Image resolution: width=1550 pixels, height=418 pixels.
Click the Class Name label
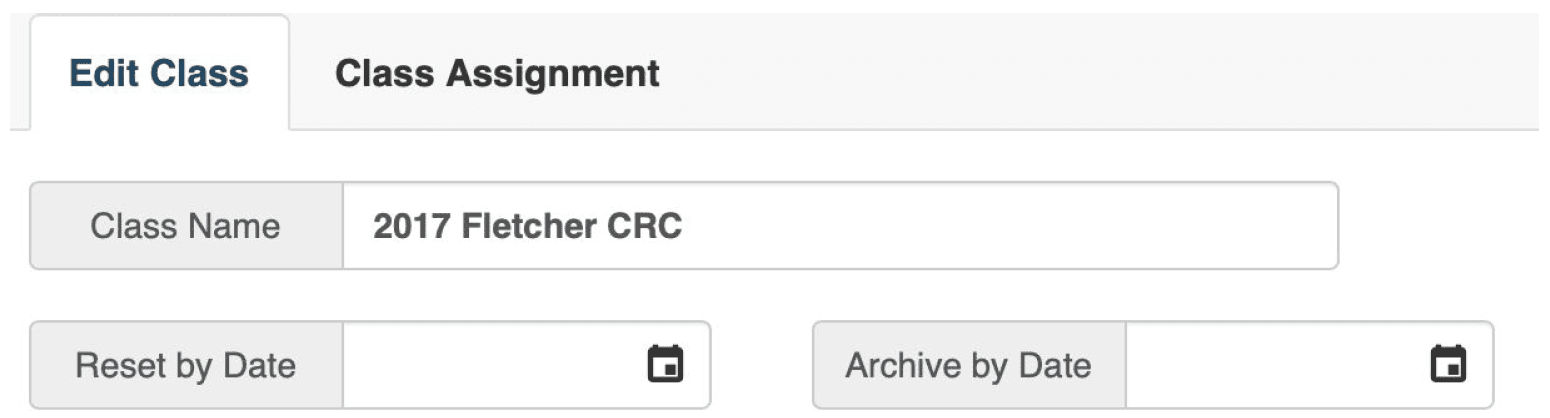(x=185, y=226)
